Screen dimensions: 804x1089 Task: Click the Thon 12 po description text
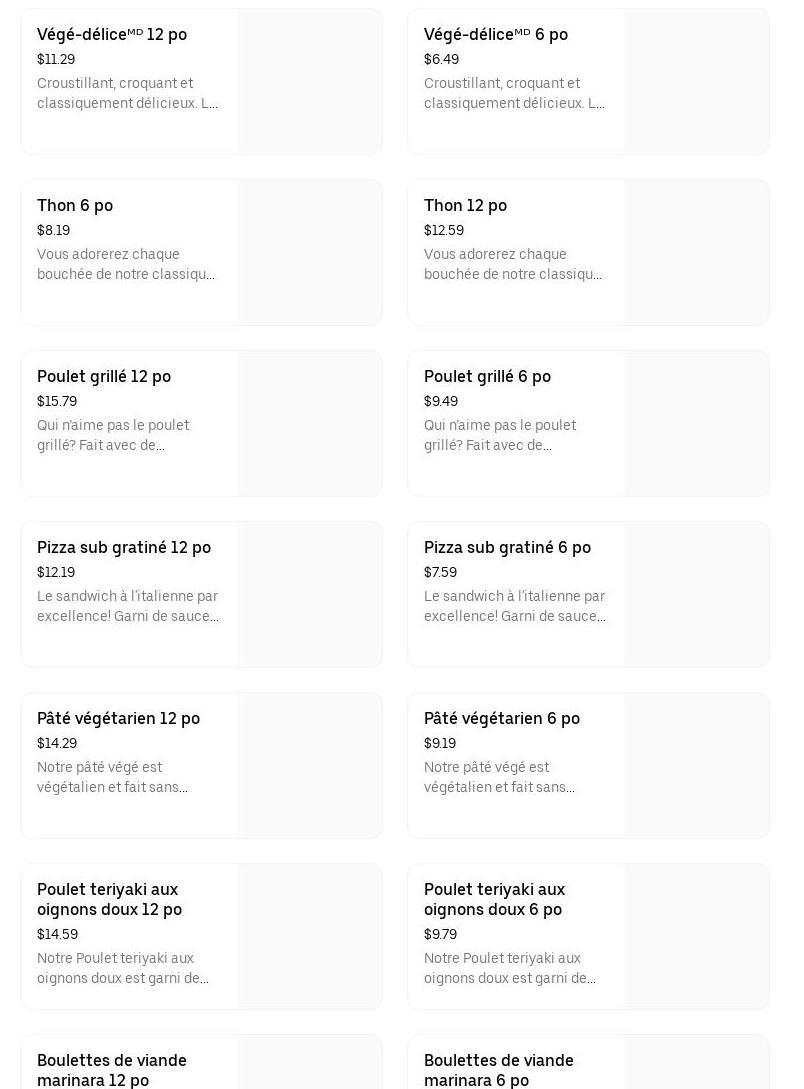point(513,265)
